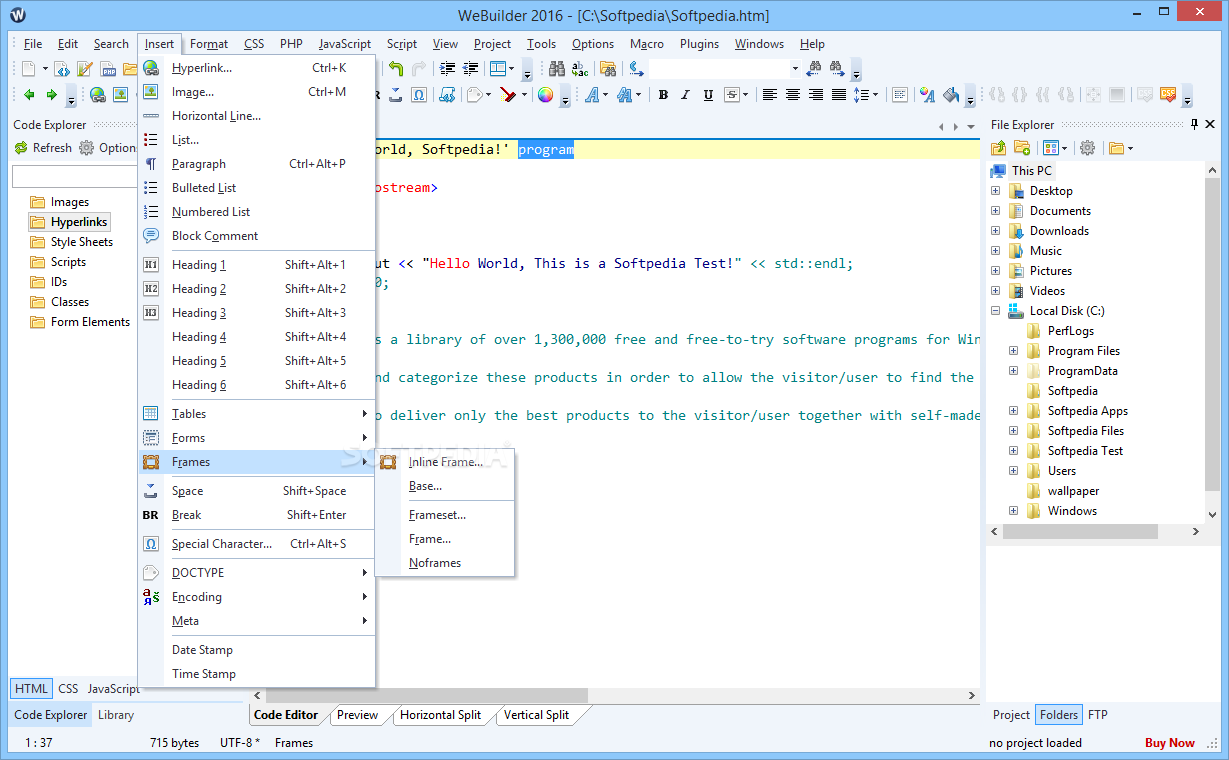Select Horizontal Line in Insert menu
Image resolution: width=1229 pixels, height=760 pixels.
tap(257, 116)
